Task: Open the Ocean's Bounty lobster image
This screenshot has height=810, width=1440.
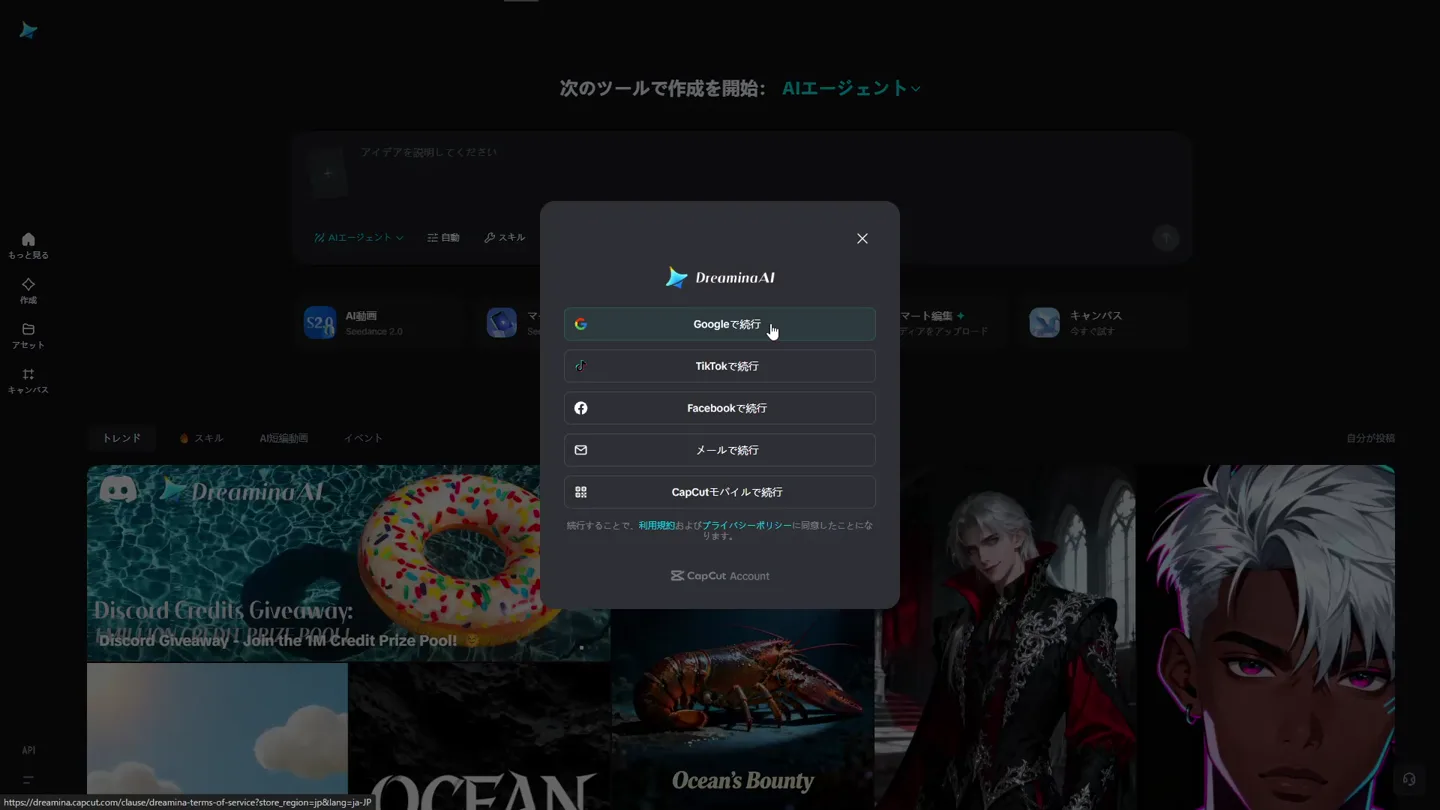Action: point(743,707)
